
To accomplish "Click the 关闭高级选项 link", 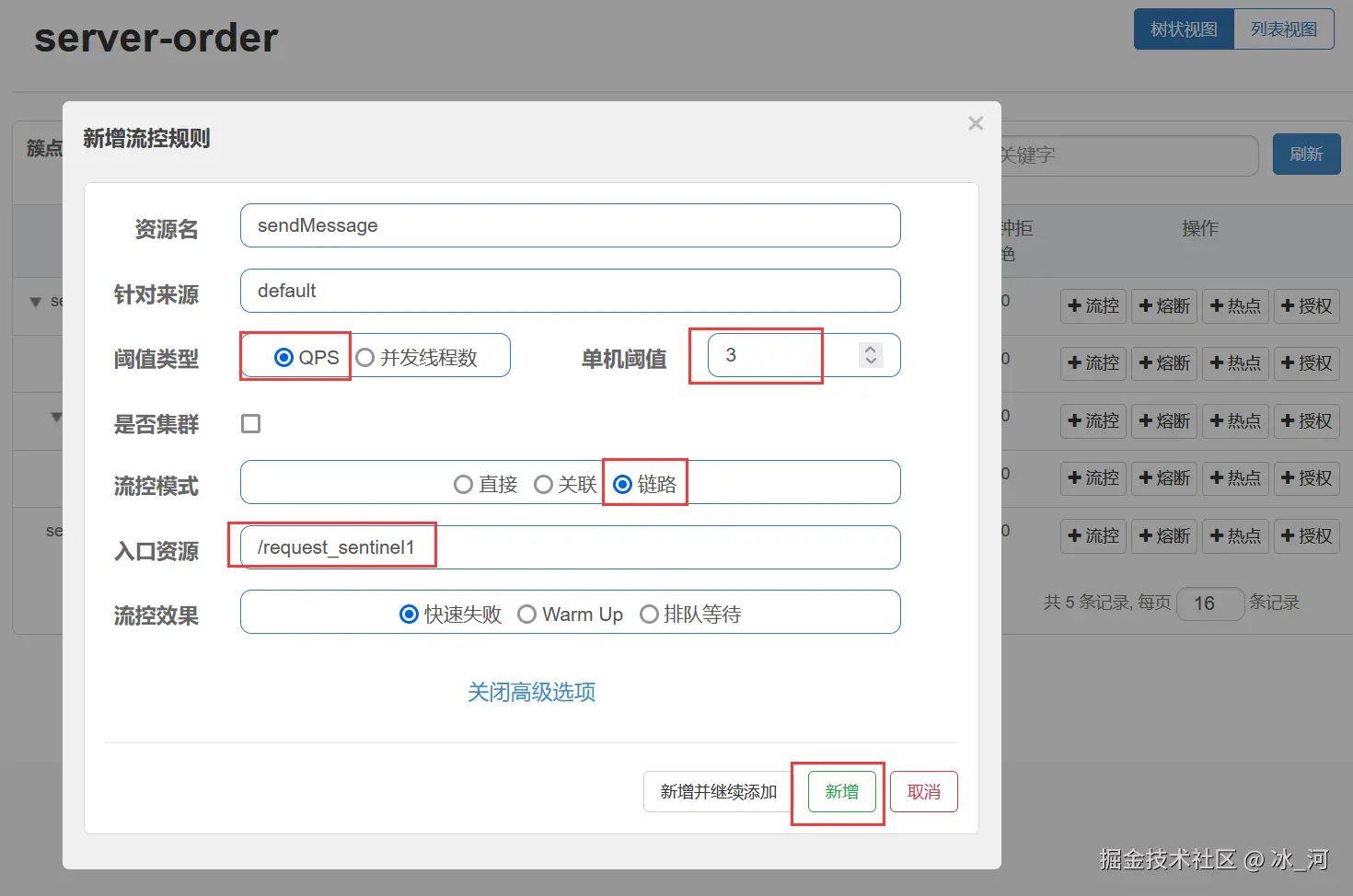I will pyautogui.click(x=531, y=692).
